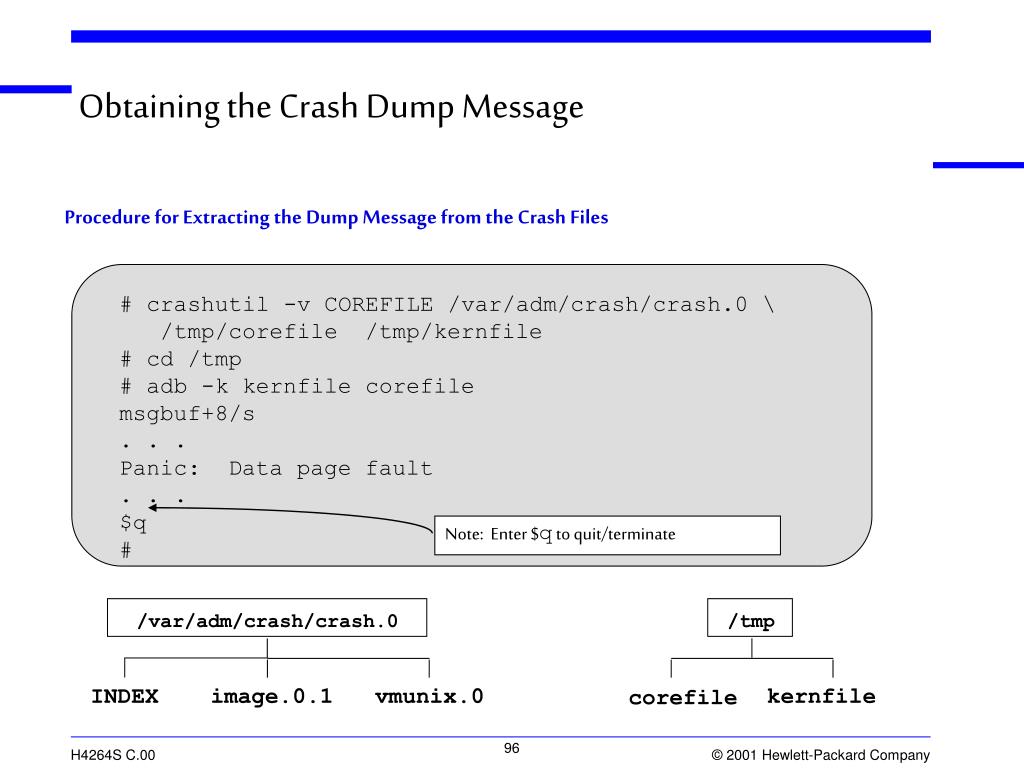Click the page number "96" in the footer
The image size is (1024, 768).
click(512, 748)
